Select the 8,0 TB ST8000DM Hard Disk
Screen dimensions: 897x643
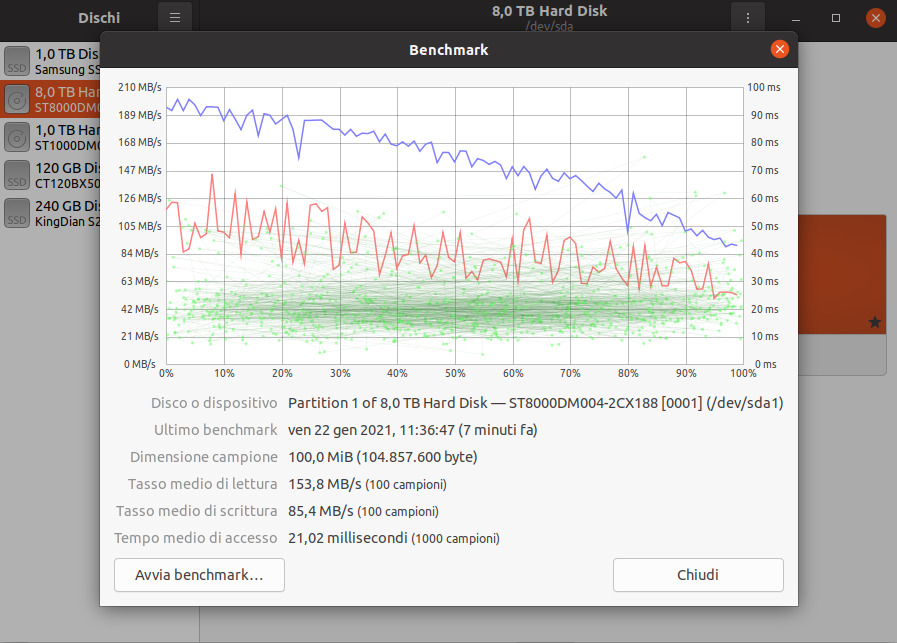(50, 99)
